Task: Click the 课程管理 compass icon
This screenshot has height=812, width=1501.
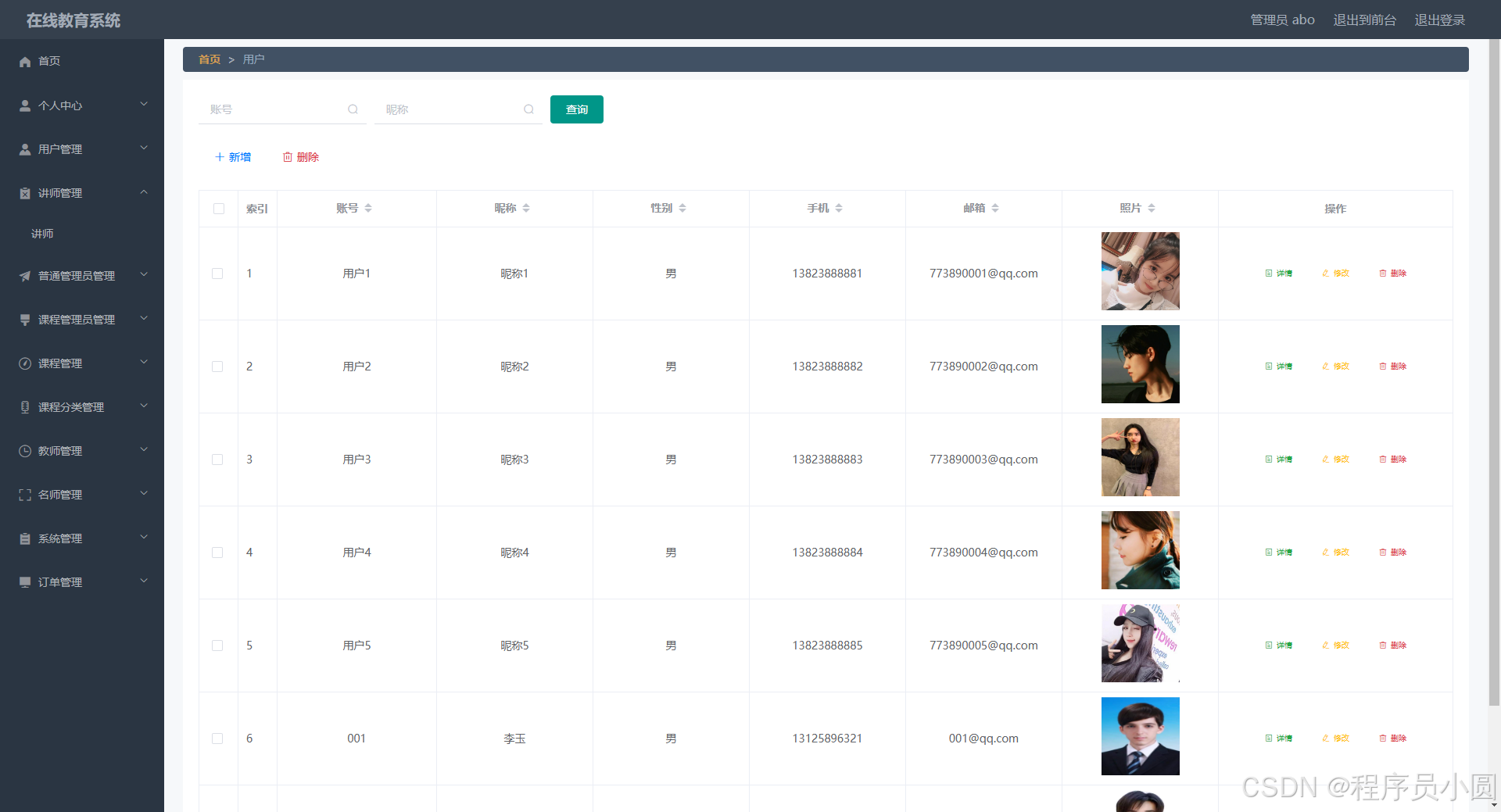Action: pyautogui.click(x=25, y=363)
